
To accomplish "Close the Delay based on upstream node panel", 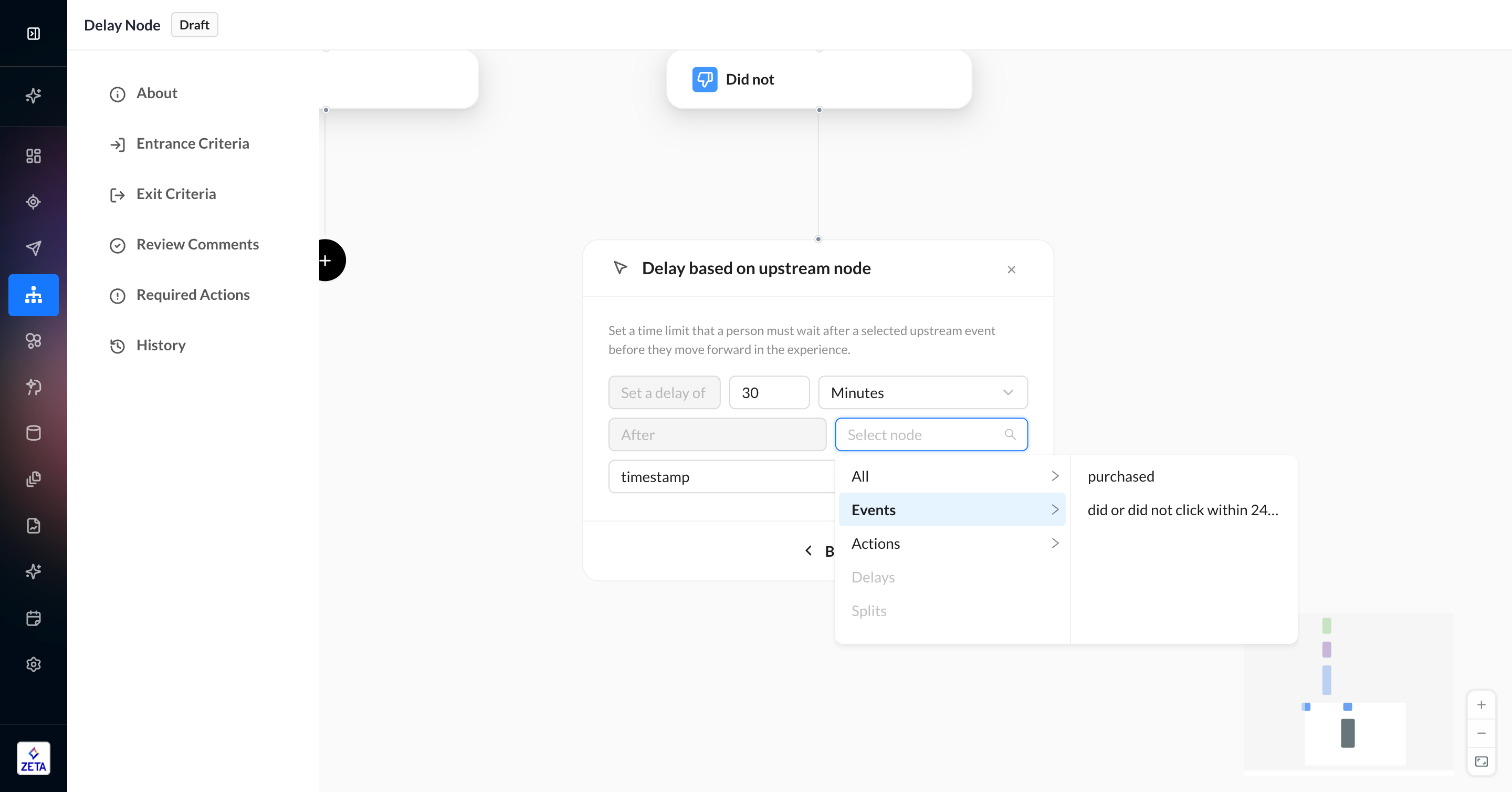I will (1011, 269).
